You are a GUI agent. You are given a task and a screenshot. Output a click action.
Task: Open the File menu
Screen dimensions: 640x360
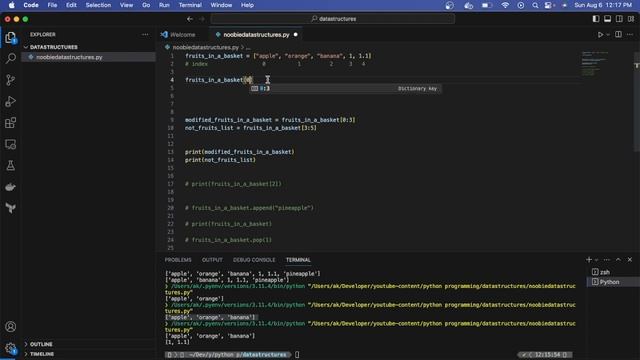click(x=52, y=5)
